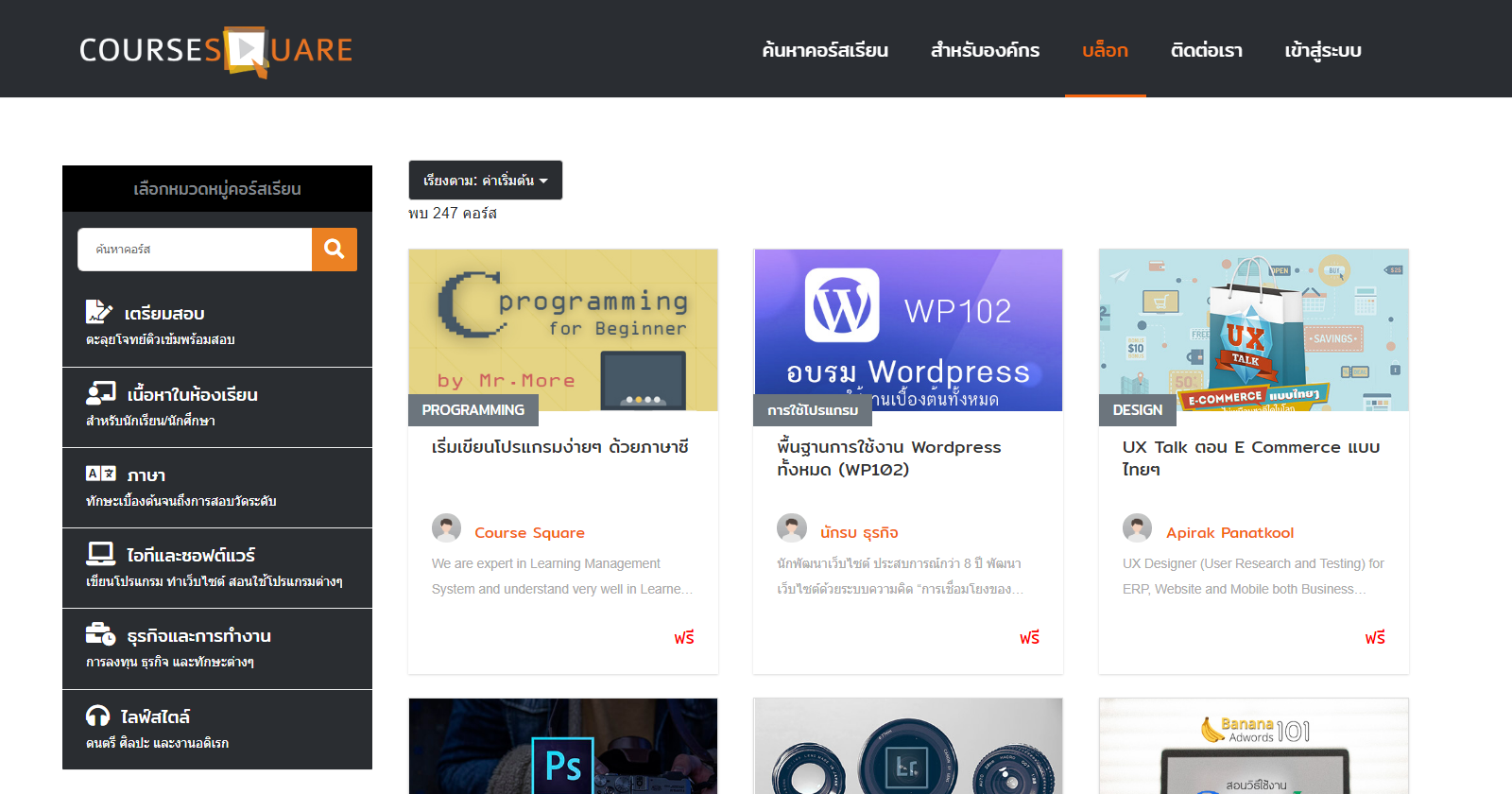This screenshot has width=1512, height=794.
Task: Click the DESIGN category tag
Action: pyautogui.click(x=1138, y=410)
